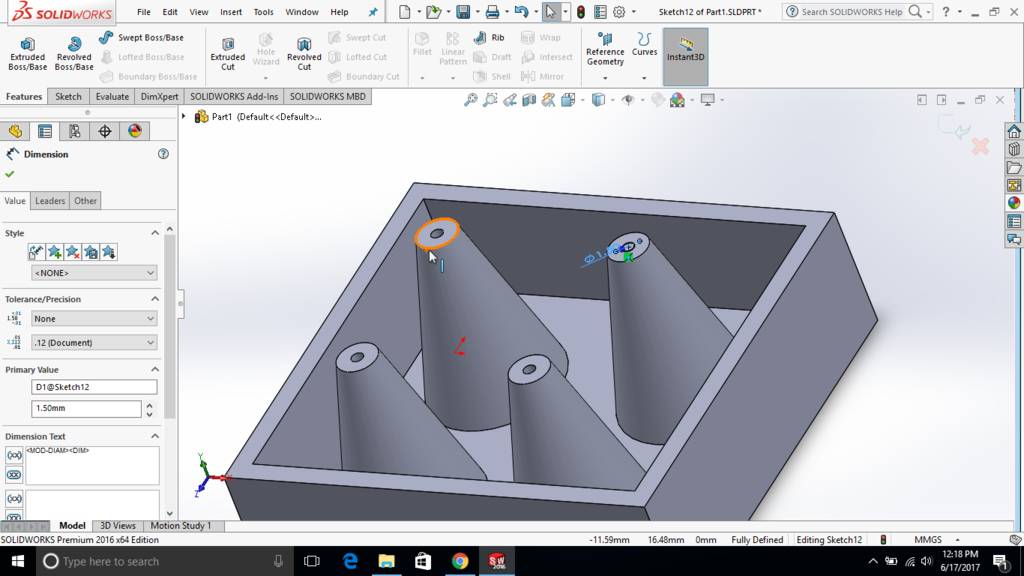The height and width of the screenshot is (576, 1024).
Task: Click Load style icon
Action: click(108, 252)
